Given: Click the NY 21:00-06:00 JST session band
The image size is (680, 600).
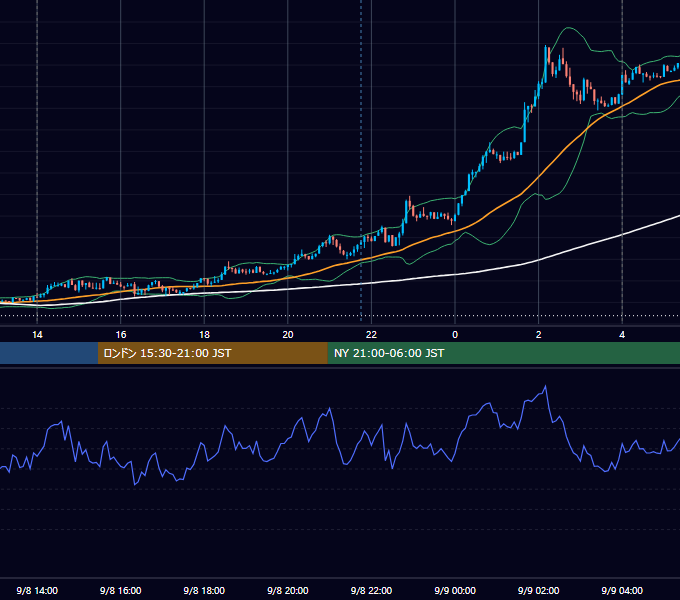Looking at the screenshot, I should click(503, 353).
